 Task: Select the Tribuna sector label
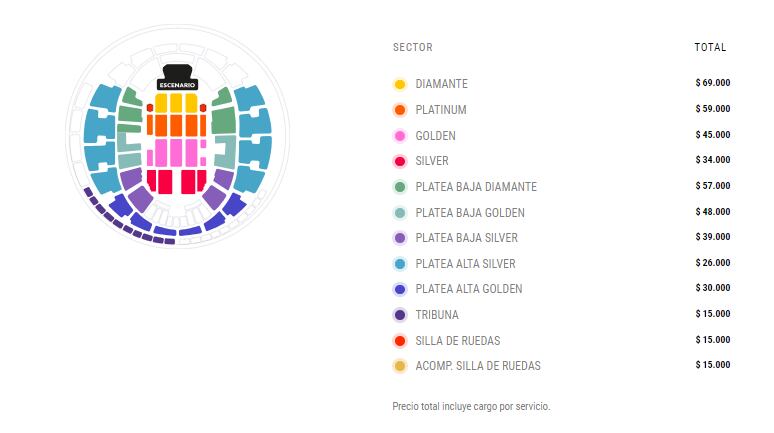439,315
